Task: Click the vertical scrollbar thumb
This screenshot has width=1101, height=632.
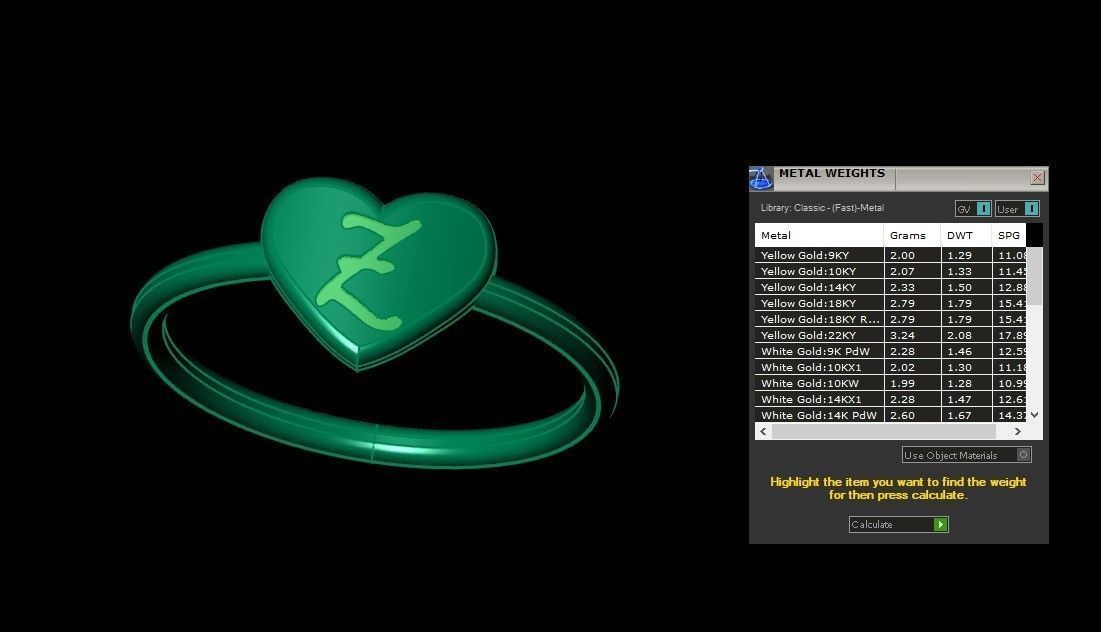Action: [x=1034, y=276]
